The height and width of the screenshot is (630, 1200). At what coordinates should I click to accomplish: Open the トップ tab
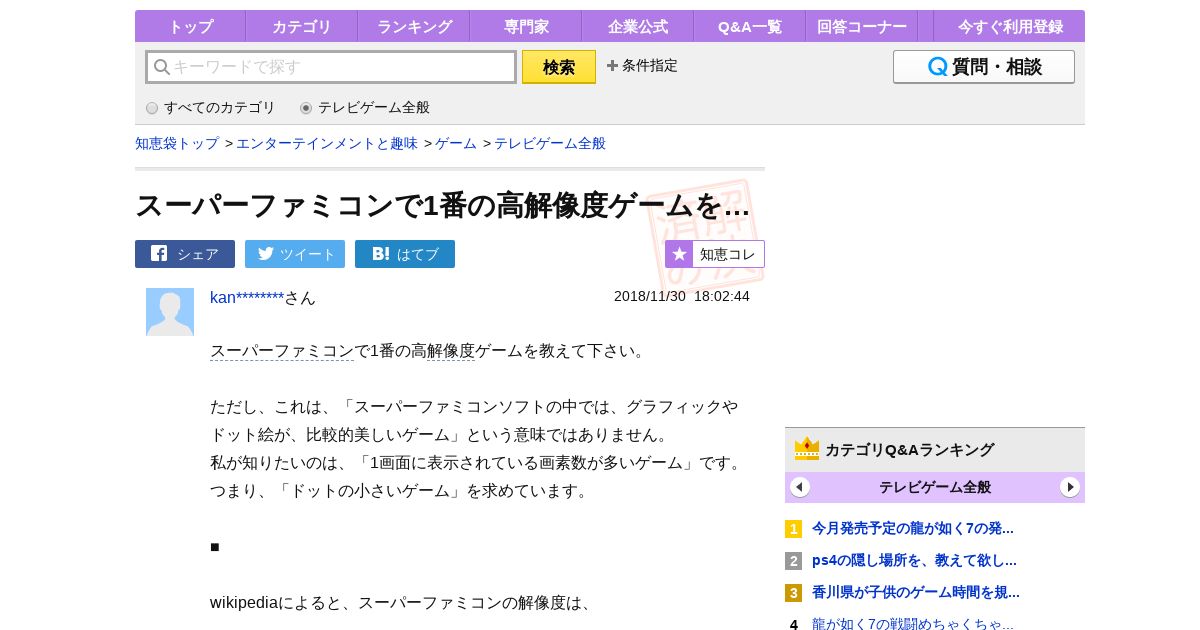[190, 26]
